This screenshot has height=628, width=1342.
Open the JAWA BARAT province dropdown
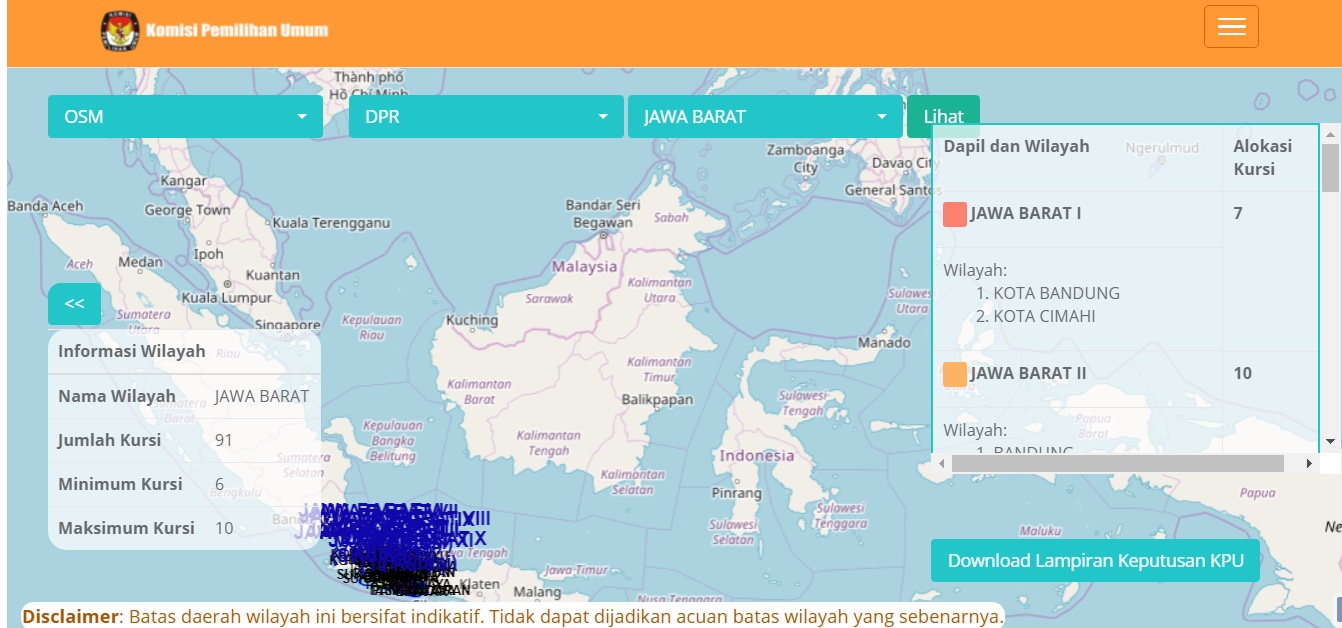[765, 117]
